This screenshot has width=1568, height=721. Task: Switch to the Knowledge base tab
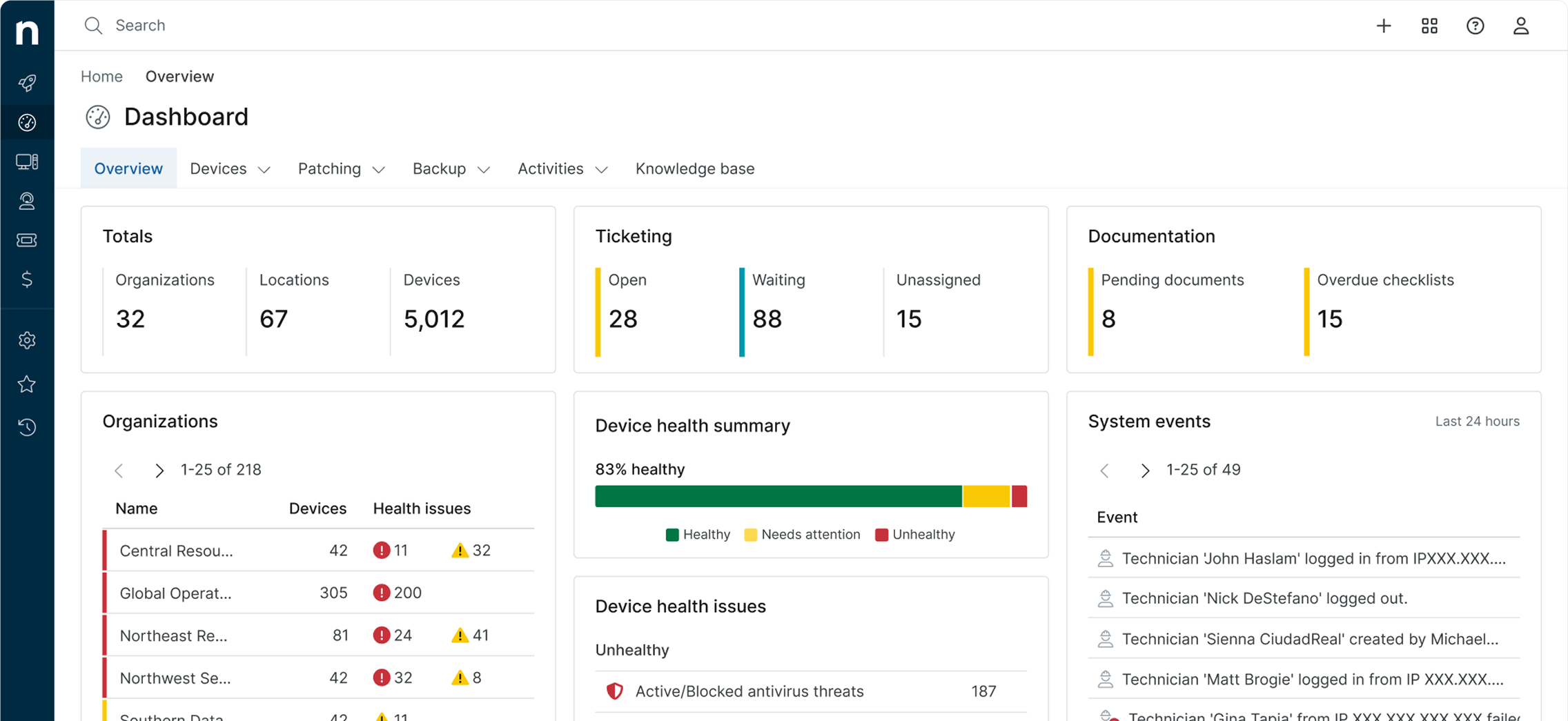(694, 168)
